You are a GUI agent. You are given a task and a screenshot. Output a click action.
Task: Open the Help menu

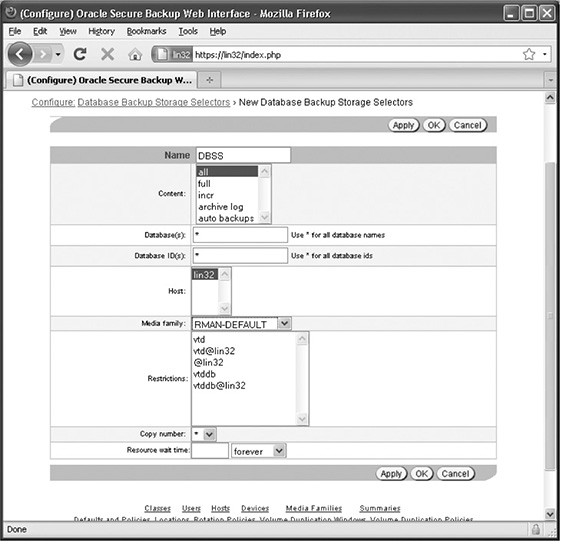click(218, 32)
